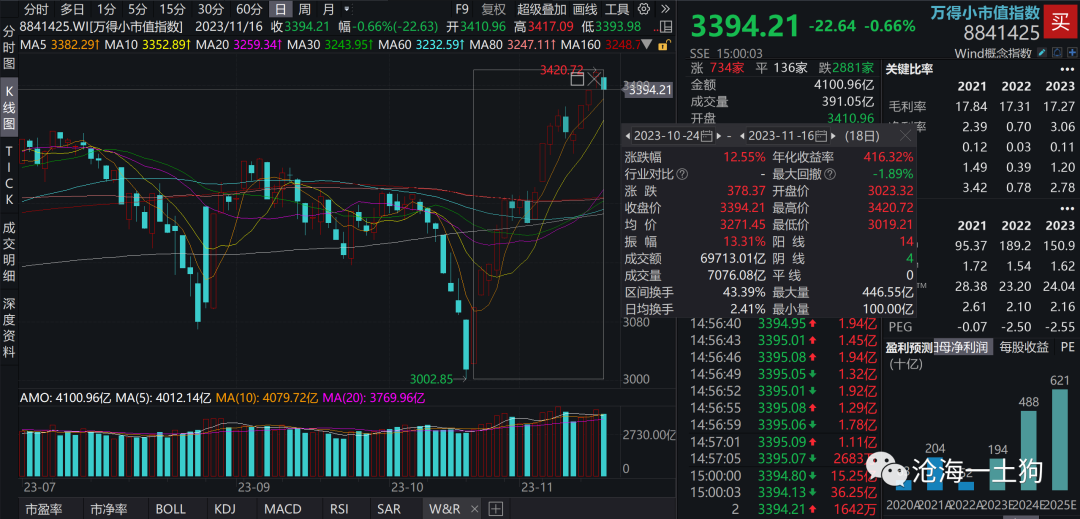The image size is (1080, 519).
Task: Open 超级叠加 overlay tool
Action: tap(541, 10)
